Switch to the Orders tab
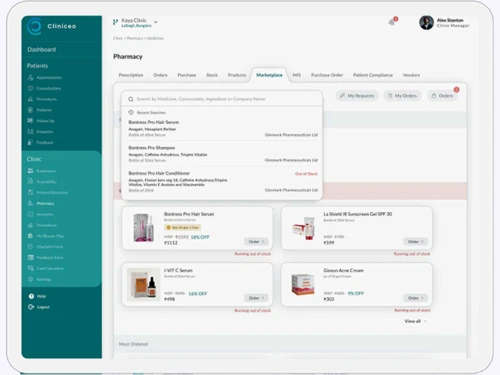 pos(160,75)
